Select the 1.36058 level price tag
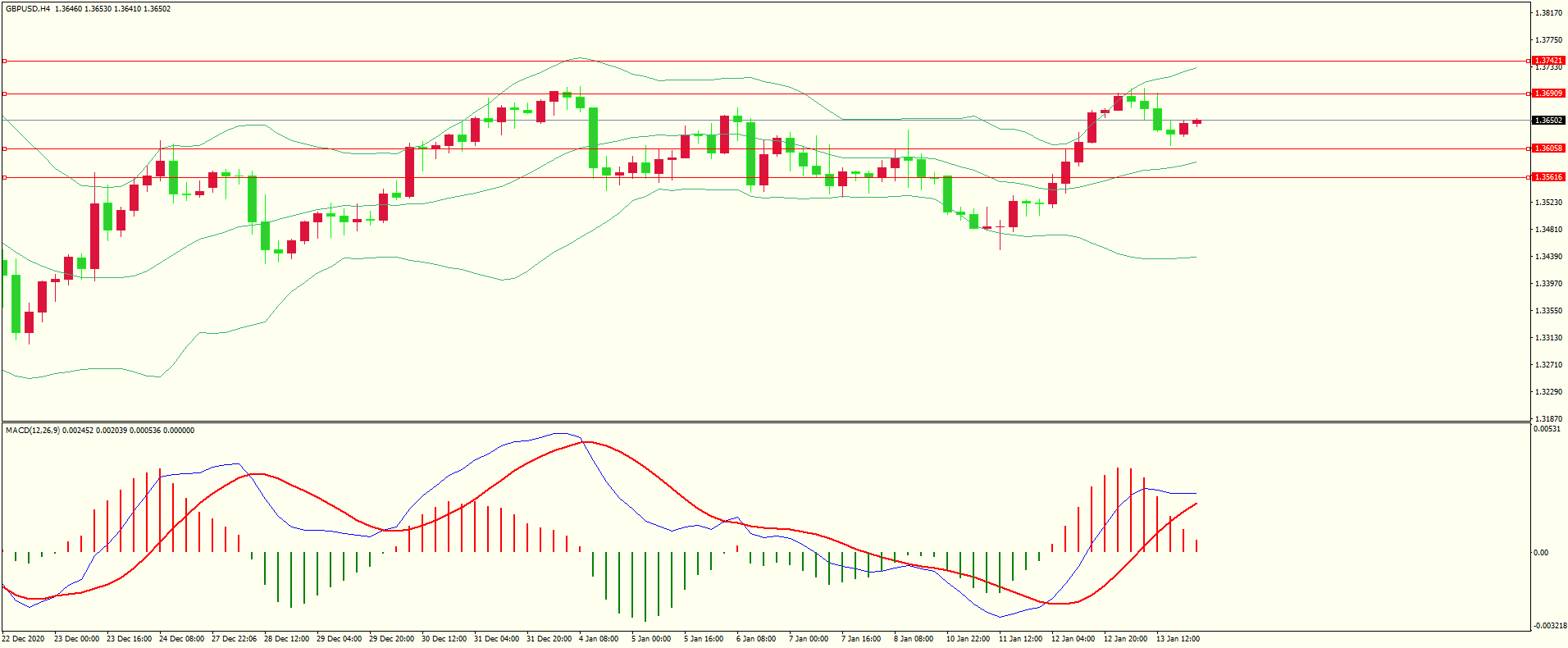 (1548, 148)
